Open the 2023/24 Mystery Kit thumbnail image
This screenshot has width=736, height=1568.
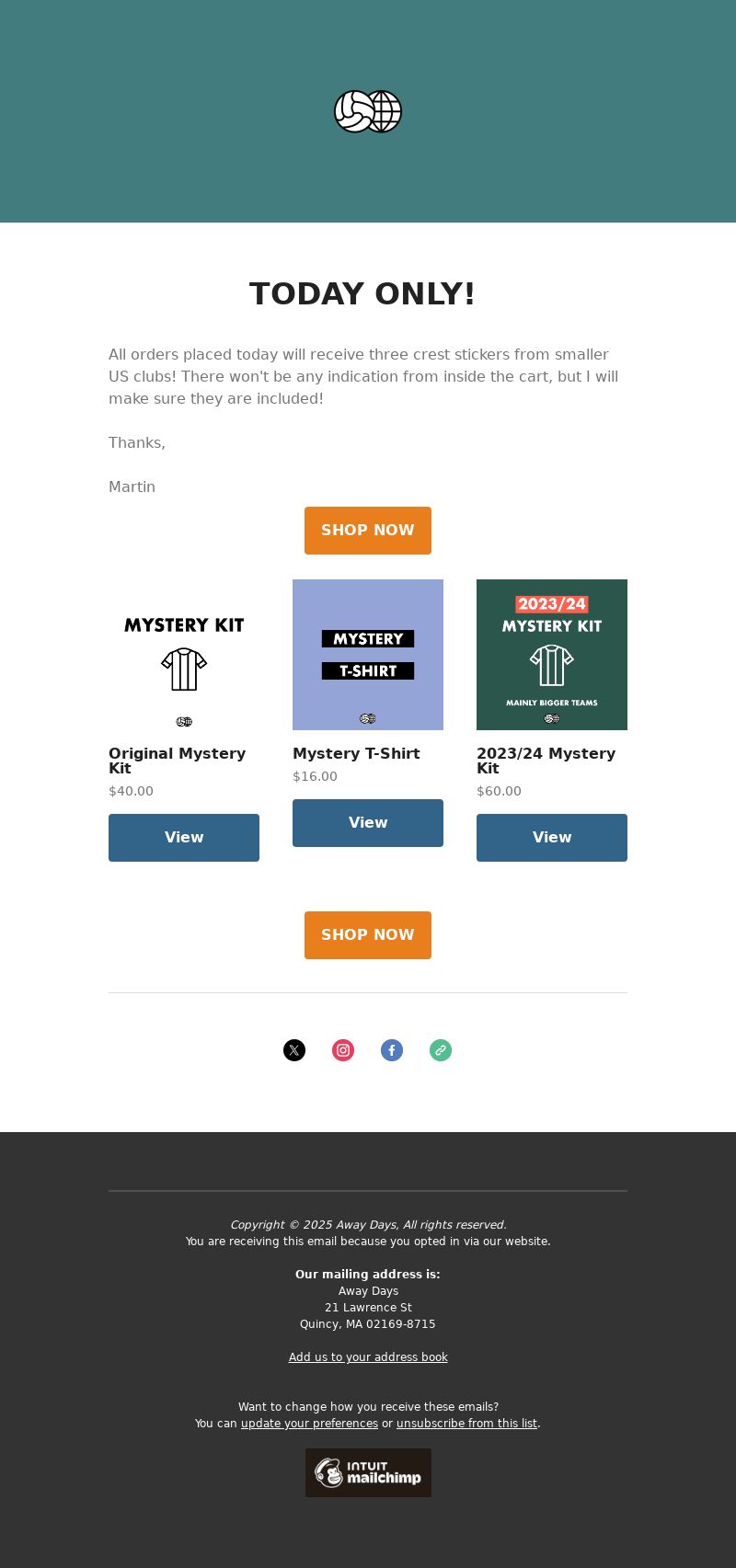(x=552, y=655)
